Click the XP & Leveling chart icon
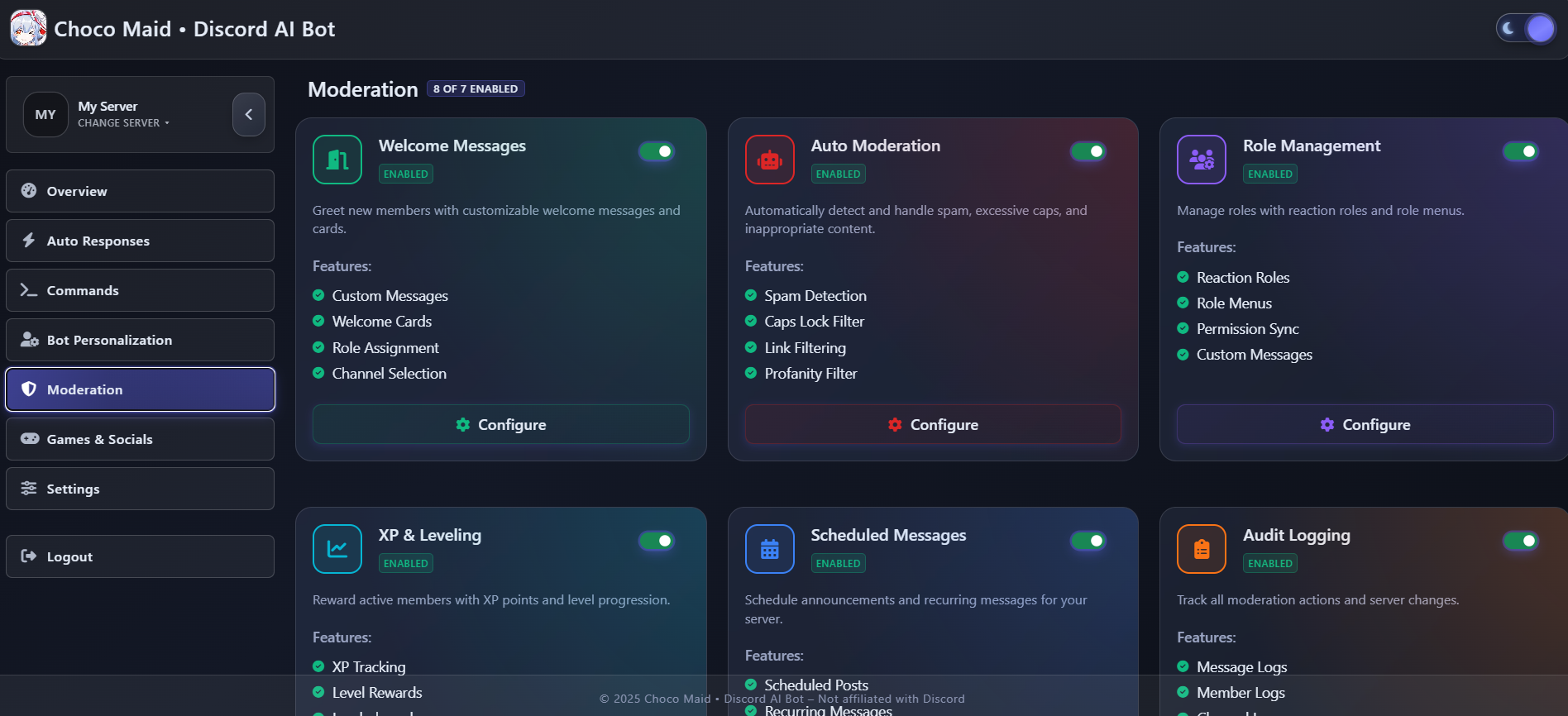1568x716 pixels. click(x=337, y=549)
